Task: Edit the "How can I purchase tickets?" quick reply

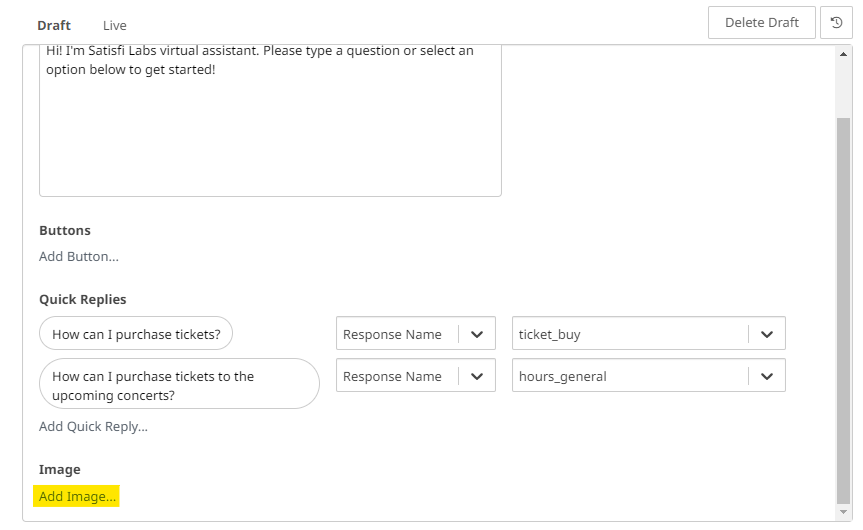Action: pyautogui.click(x=136, y=335)
